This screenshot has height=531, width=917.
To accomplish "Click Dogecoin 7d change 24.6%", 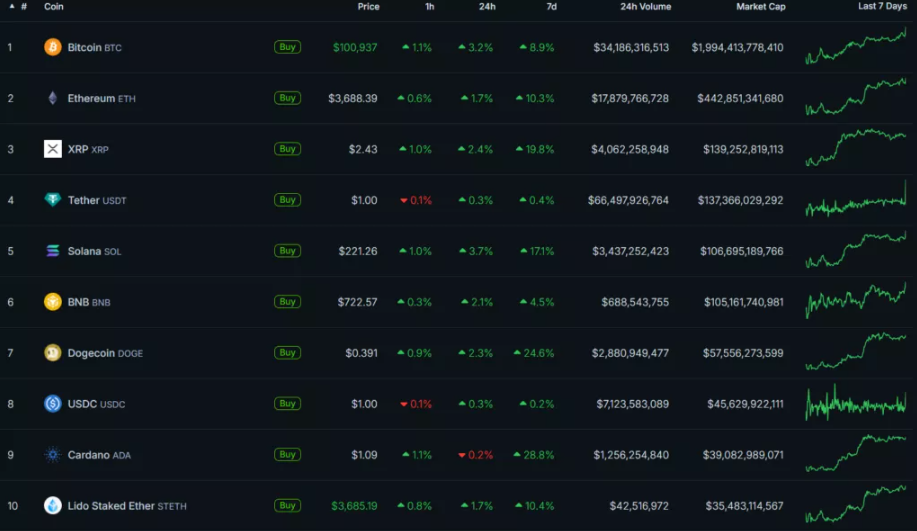I will [x=534, y=353].
